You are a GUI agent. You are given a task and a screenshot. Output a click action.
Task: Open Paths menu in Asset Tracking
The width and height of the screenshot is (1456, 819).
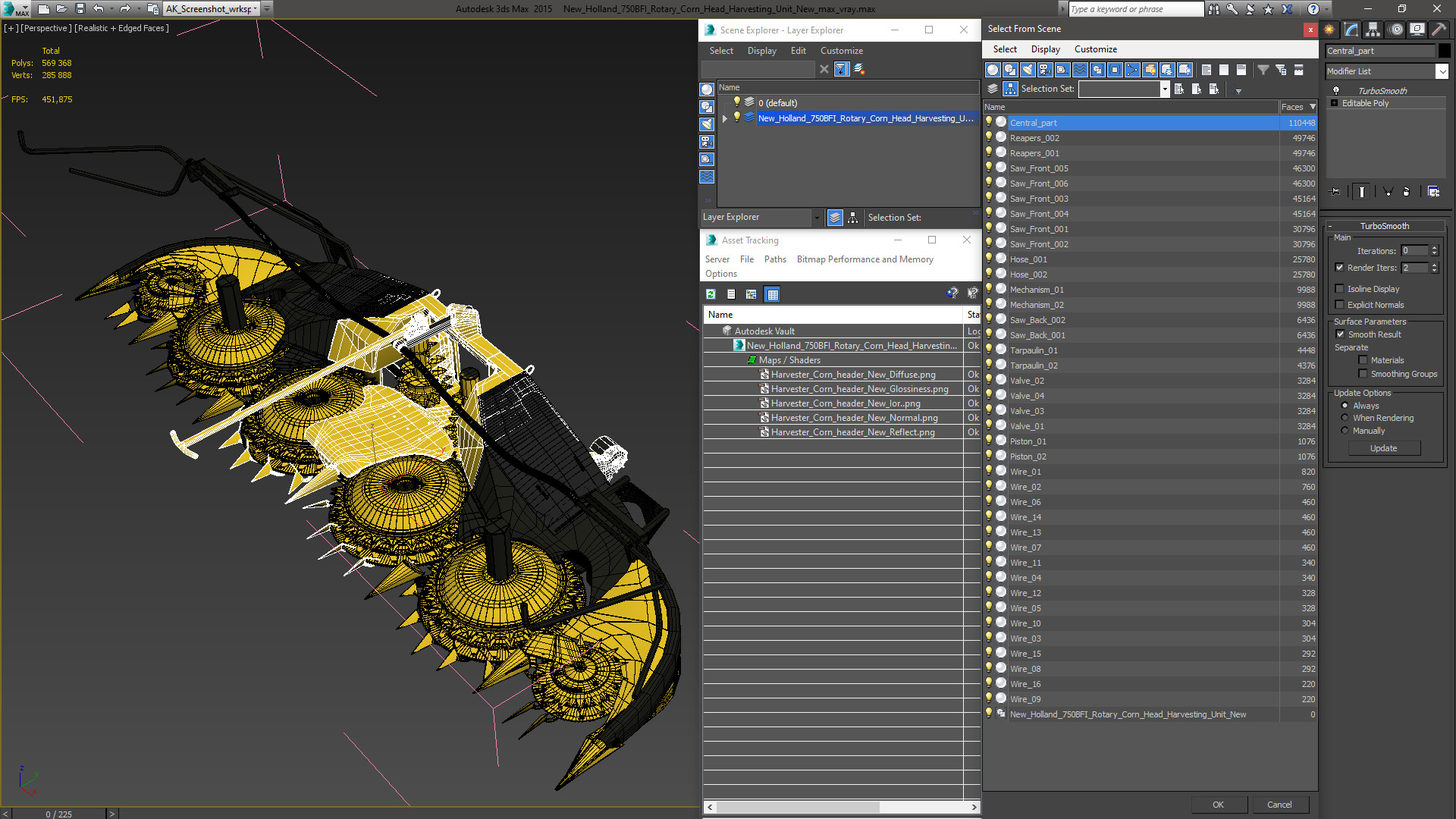(775, 259)
